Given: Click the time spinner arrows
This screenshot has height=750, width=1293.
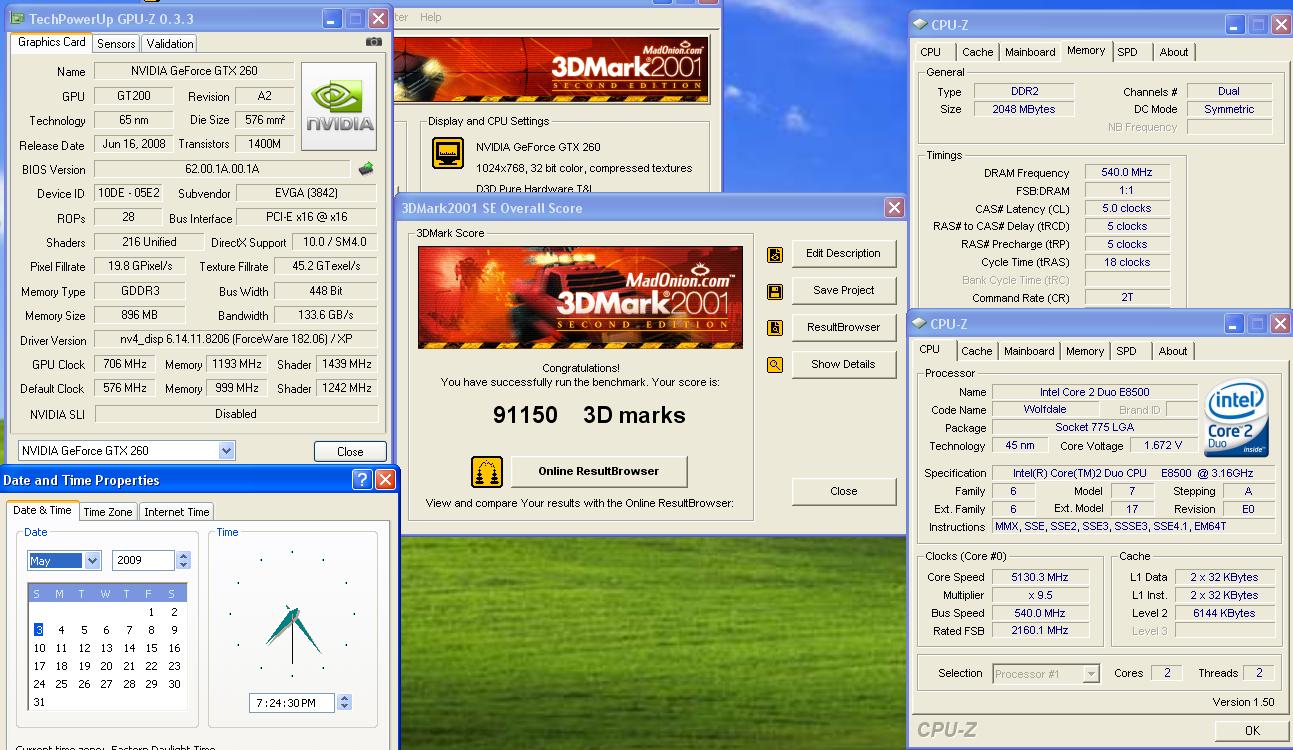Looking at the screenshot, I should pyautogui.click(x=344, y=703).
